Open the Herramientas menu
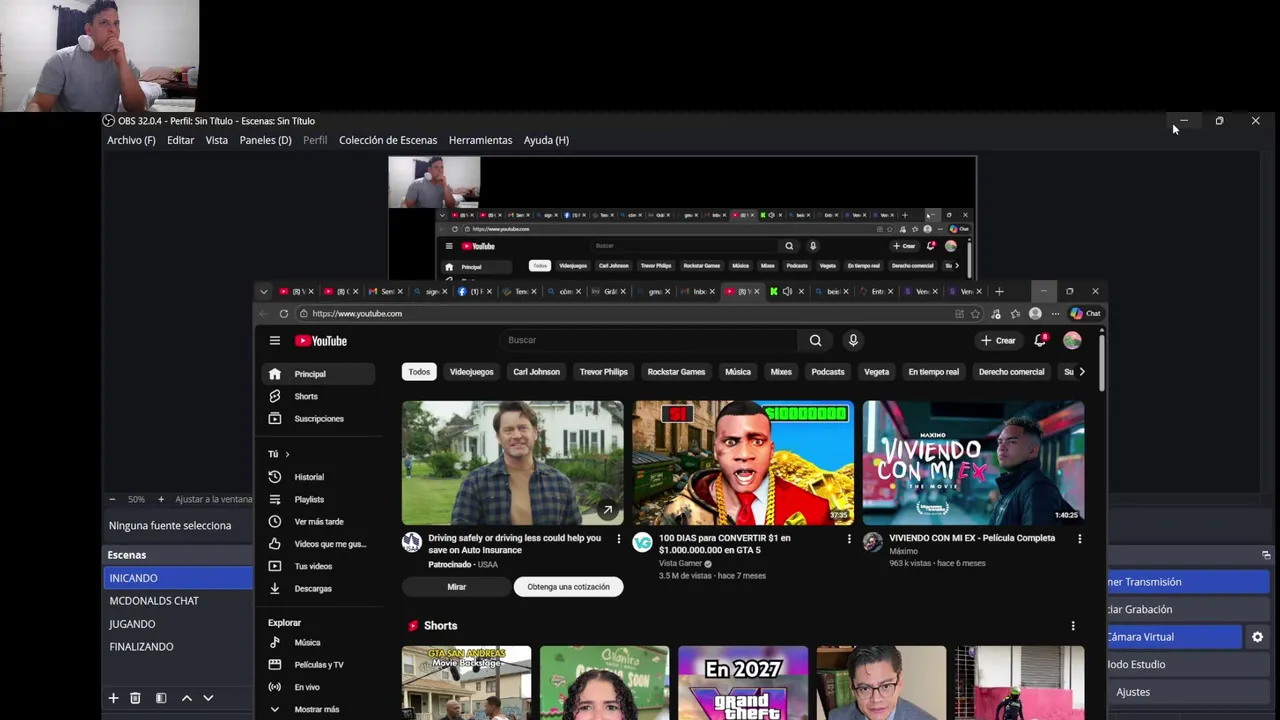The height and width of the screenshot is (720, 1280). 480,140
